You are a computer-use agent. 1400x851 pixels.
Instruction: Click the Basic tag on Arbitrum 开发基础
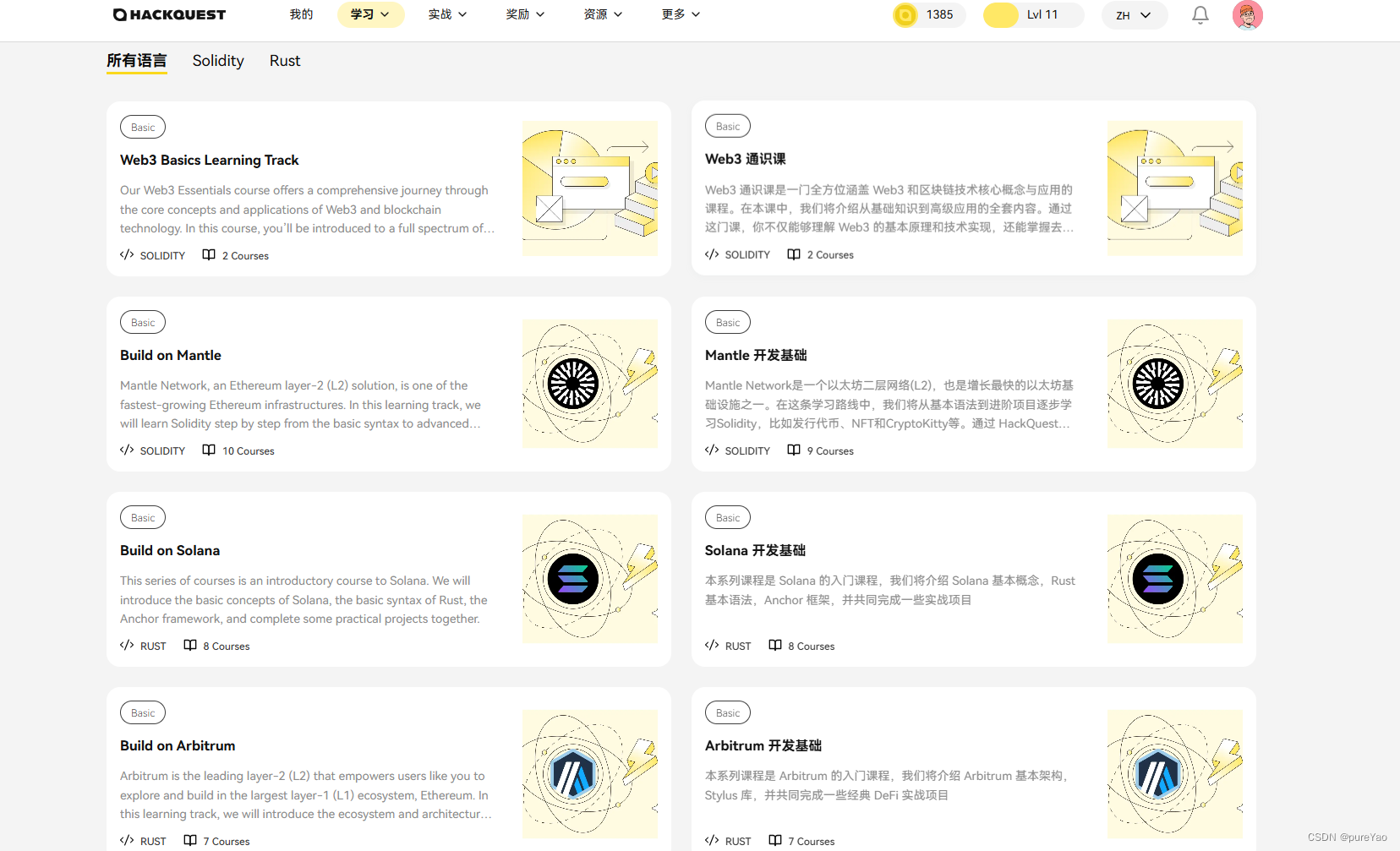click(728, 712)
